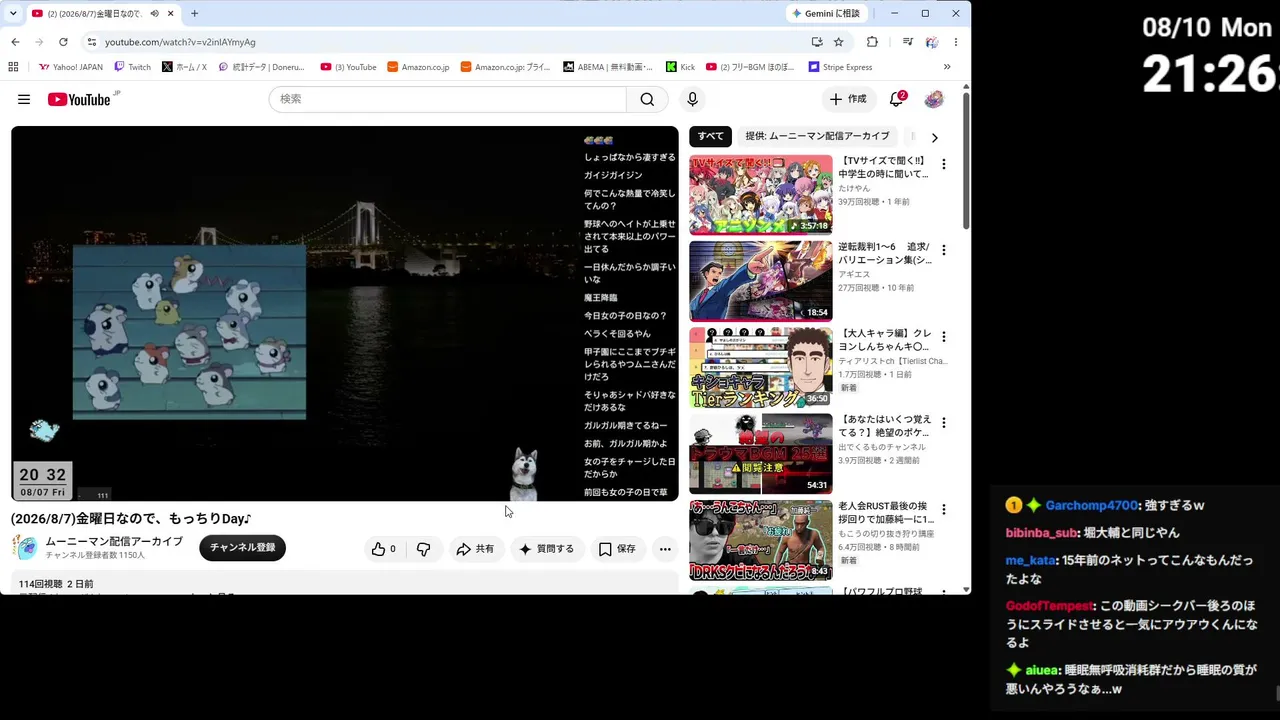Save the video with 保存
This screenshot has height=720, width=1280.
(617, 549)
